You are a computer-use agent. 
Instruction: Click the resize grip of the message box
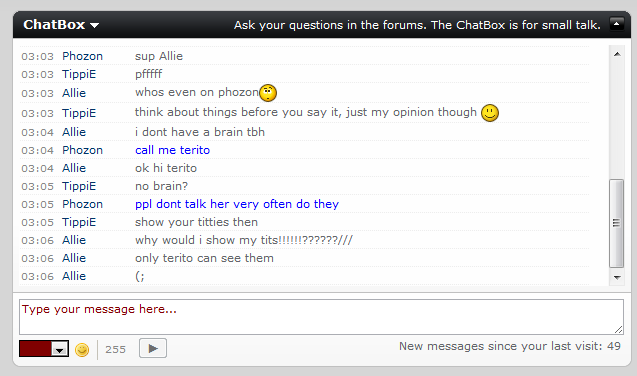tap(618, 330)
